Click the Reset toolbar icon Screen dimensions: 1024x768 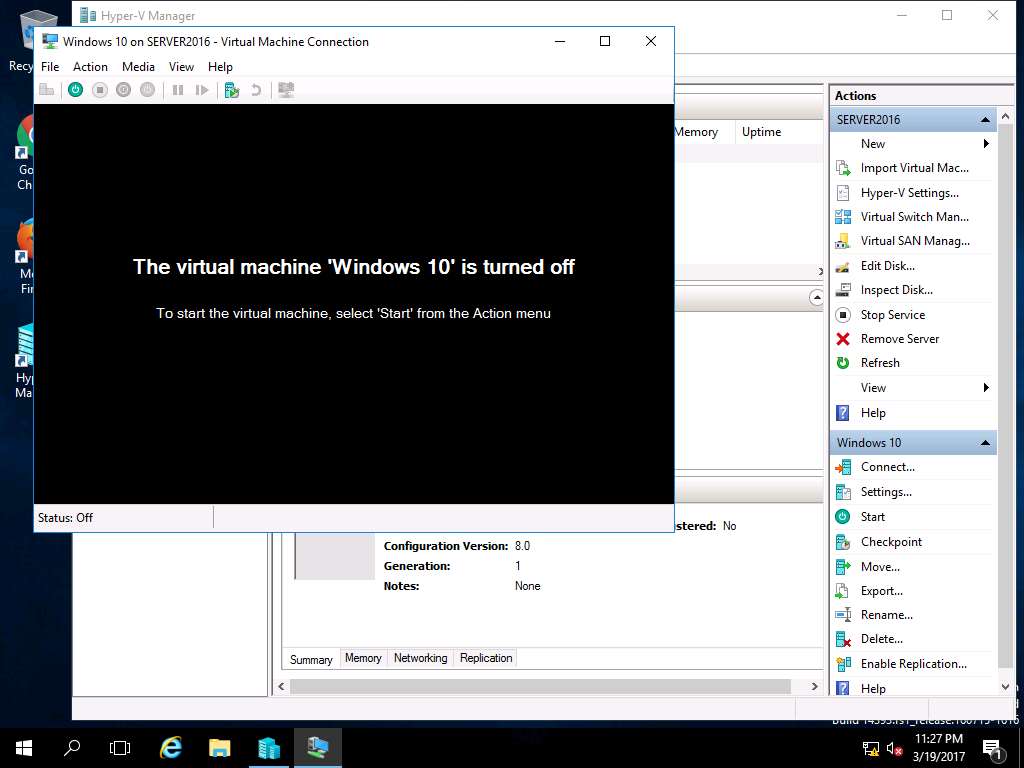(202, 90)
